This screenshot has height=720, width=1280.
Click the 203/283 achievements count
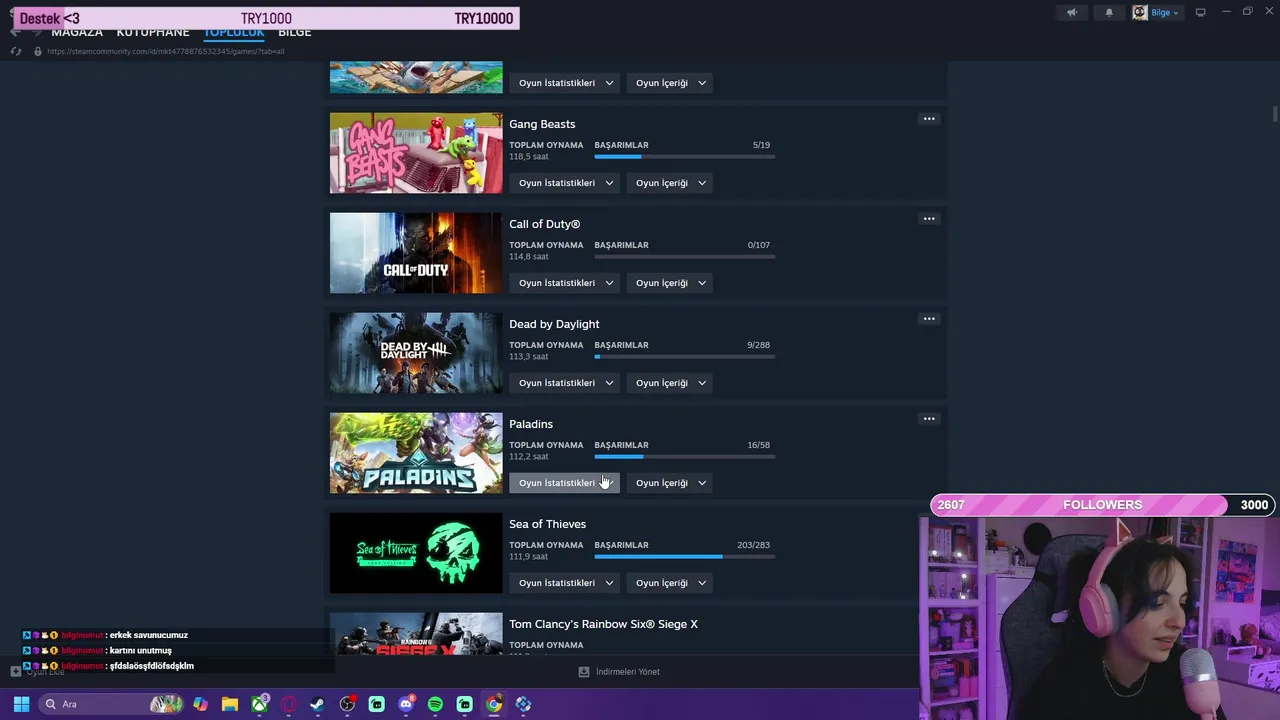(x=753, y=545)
